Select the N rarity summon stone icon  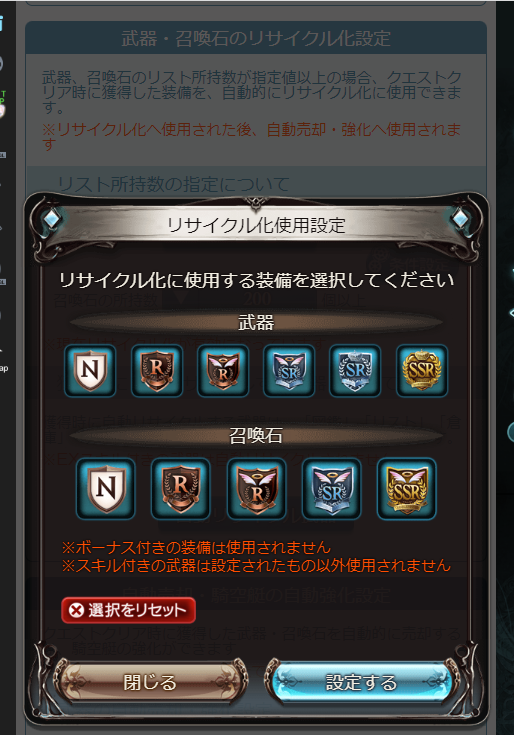click(x=106, y=488)
